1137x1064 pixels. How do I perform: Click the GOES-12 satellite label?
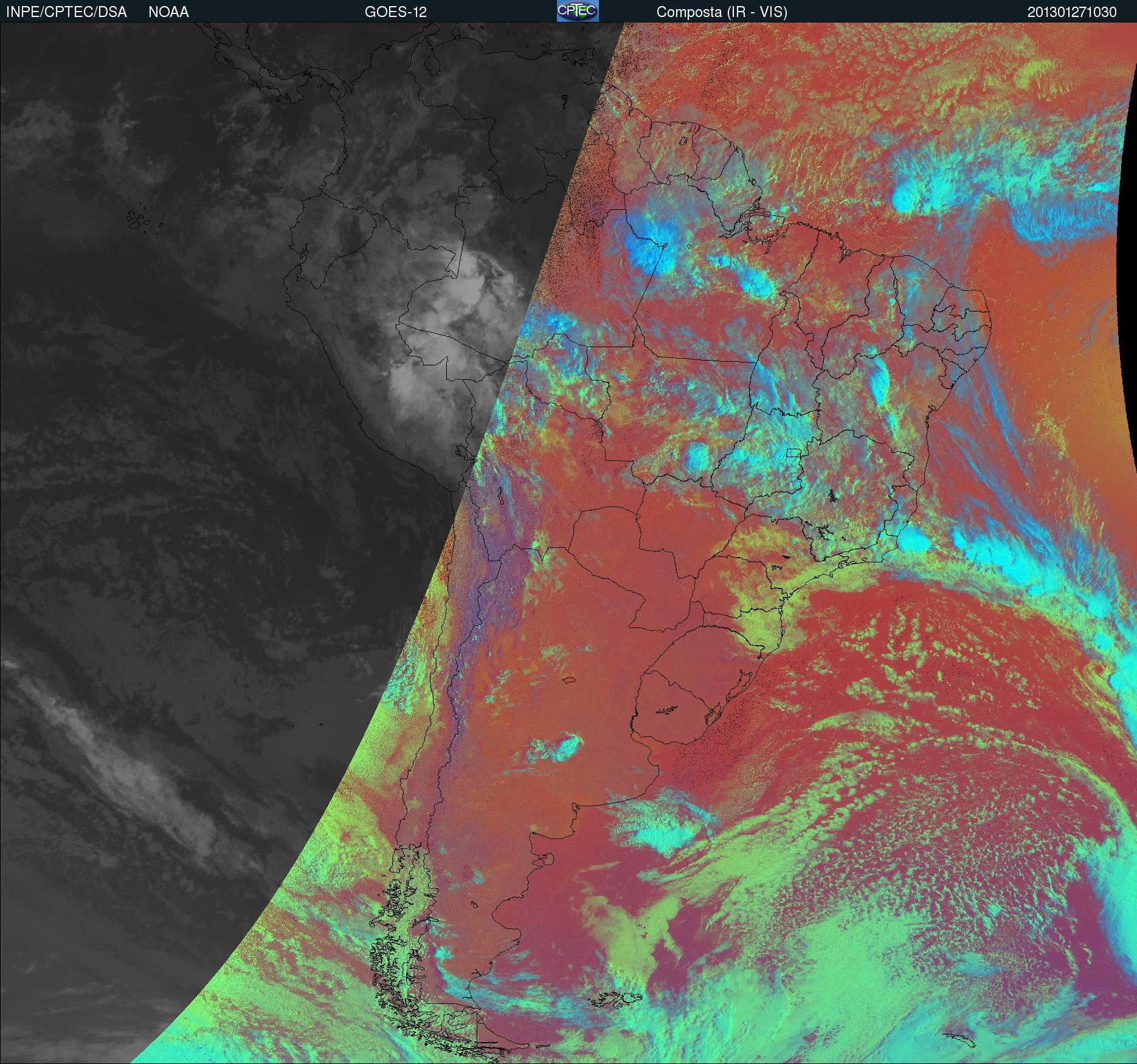point(395,12)
